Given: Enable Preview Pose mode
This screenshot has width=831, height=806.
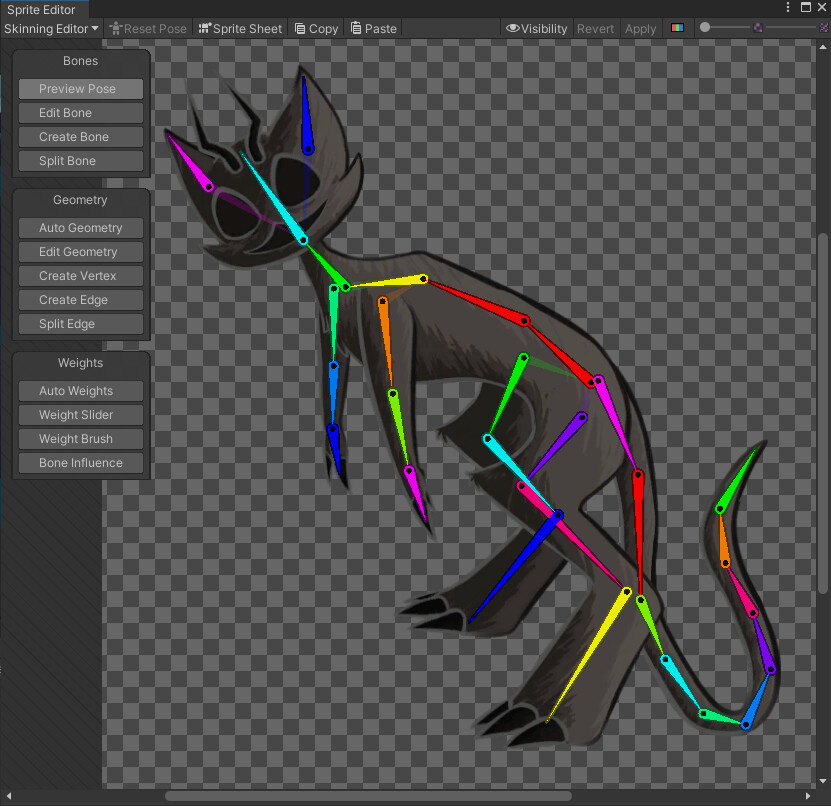Looking at the screenshot, I should click(x=80, y=88).
